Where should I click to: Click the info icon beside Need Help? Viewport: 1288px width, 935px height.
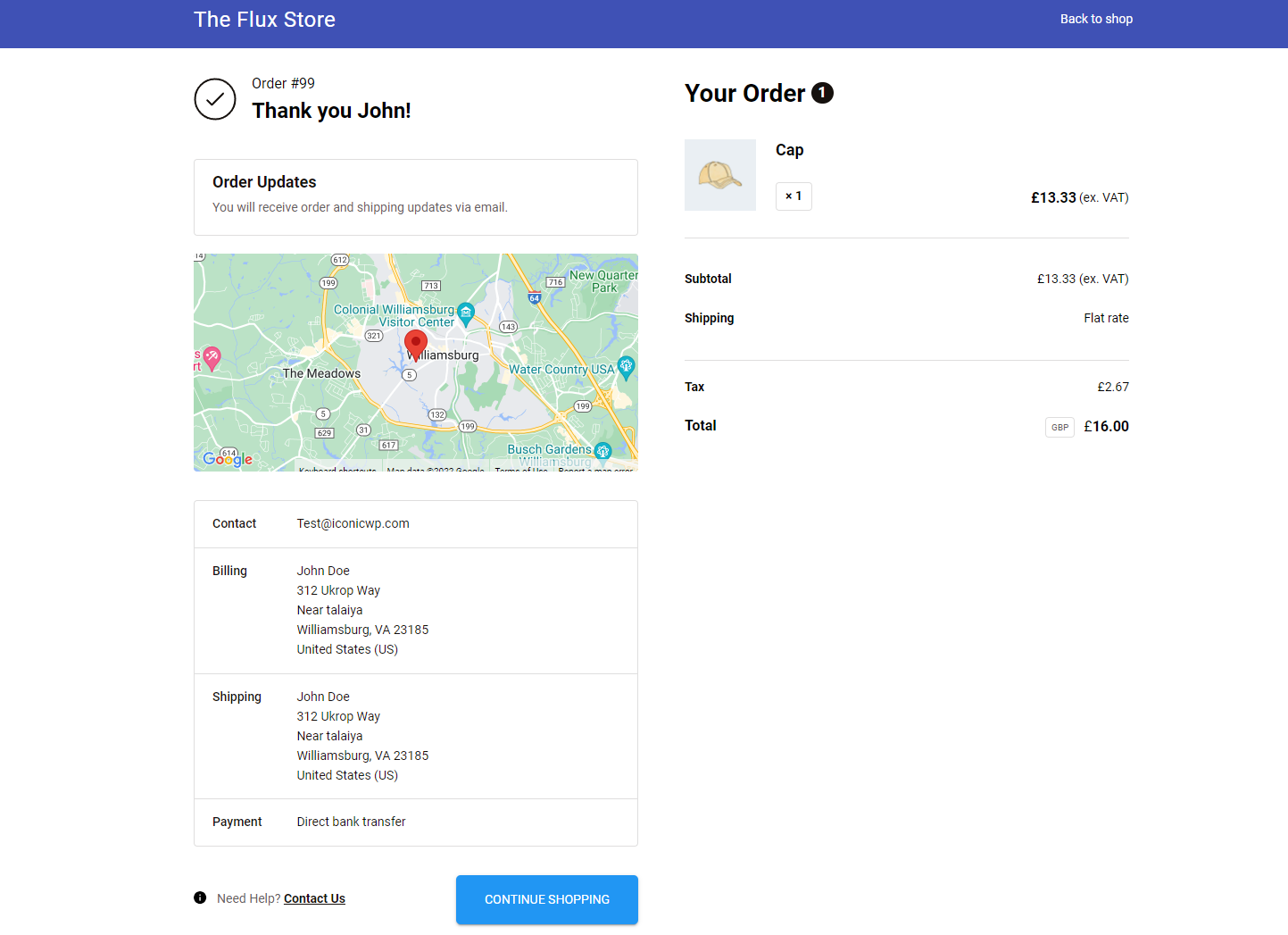click(200, 897)
